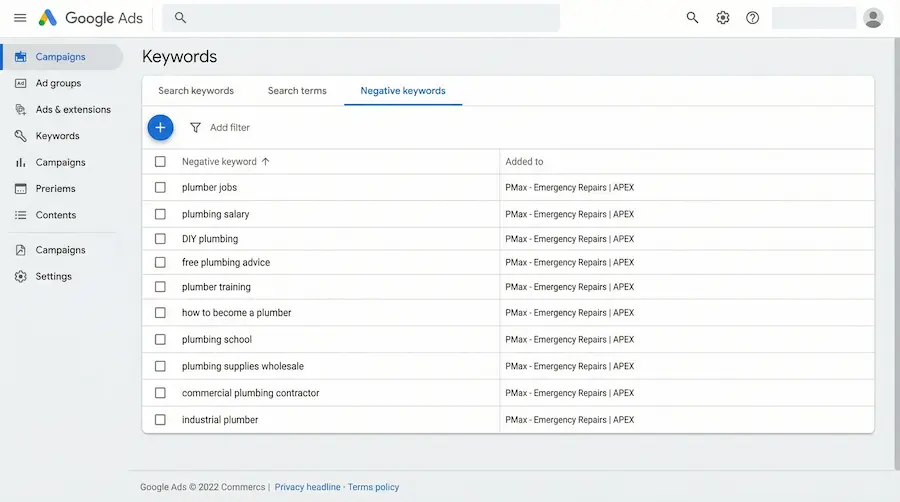Open Contents in the sidebar
Screen dimensions: 900x502
click(56, 215)
